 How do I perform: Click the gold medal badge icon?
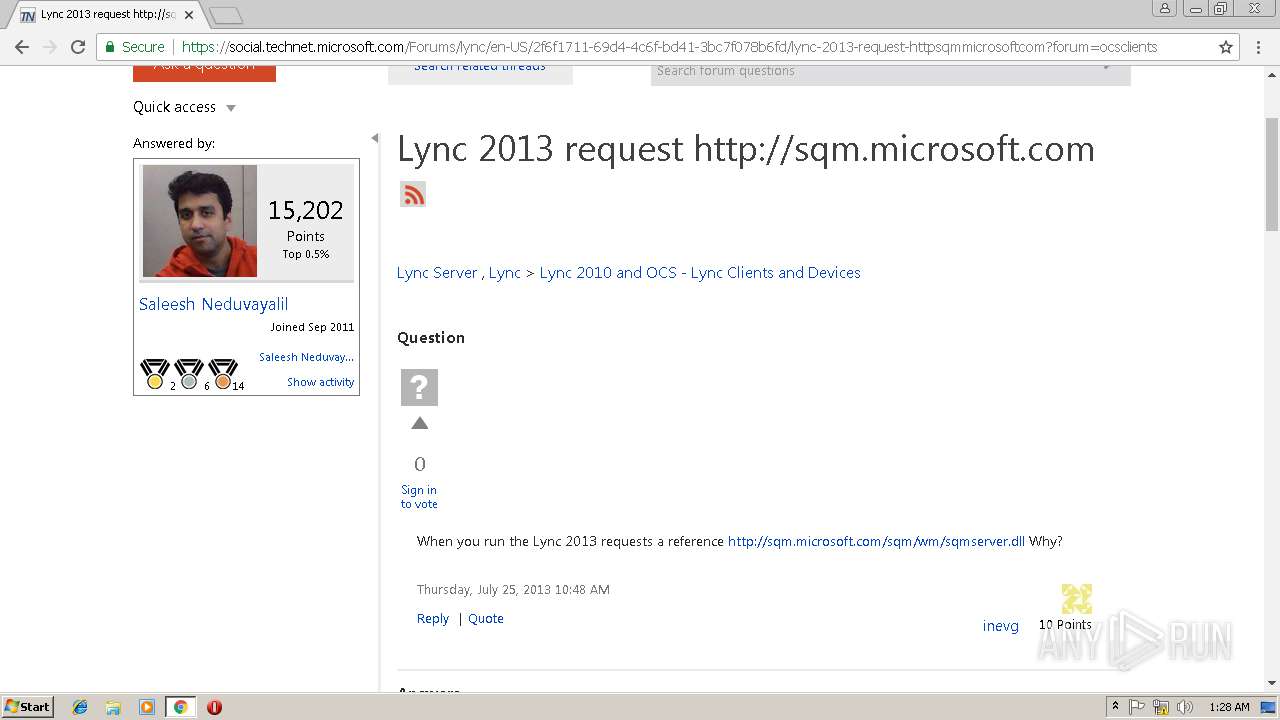point(155,374)
